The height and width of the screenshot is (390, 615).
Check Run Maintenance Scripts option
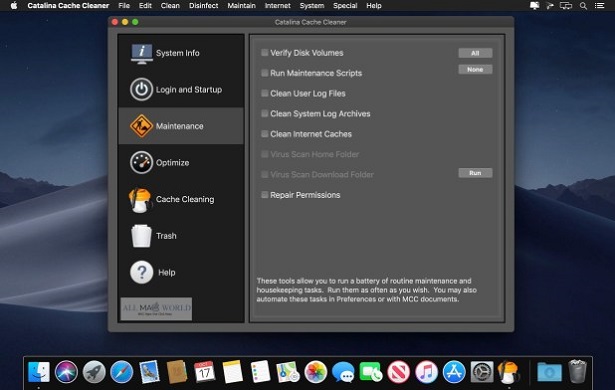pos(265,73)
